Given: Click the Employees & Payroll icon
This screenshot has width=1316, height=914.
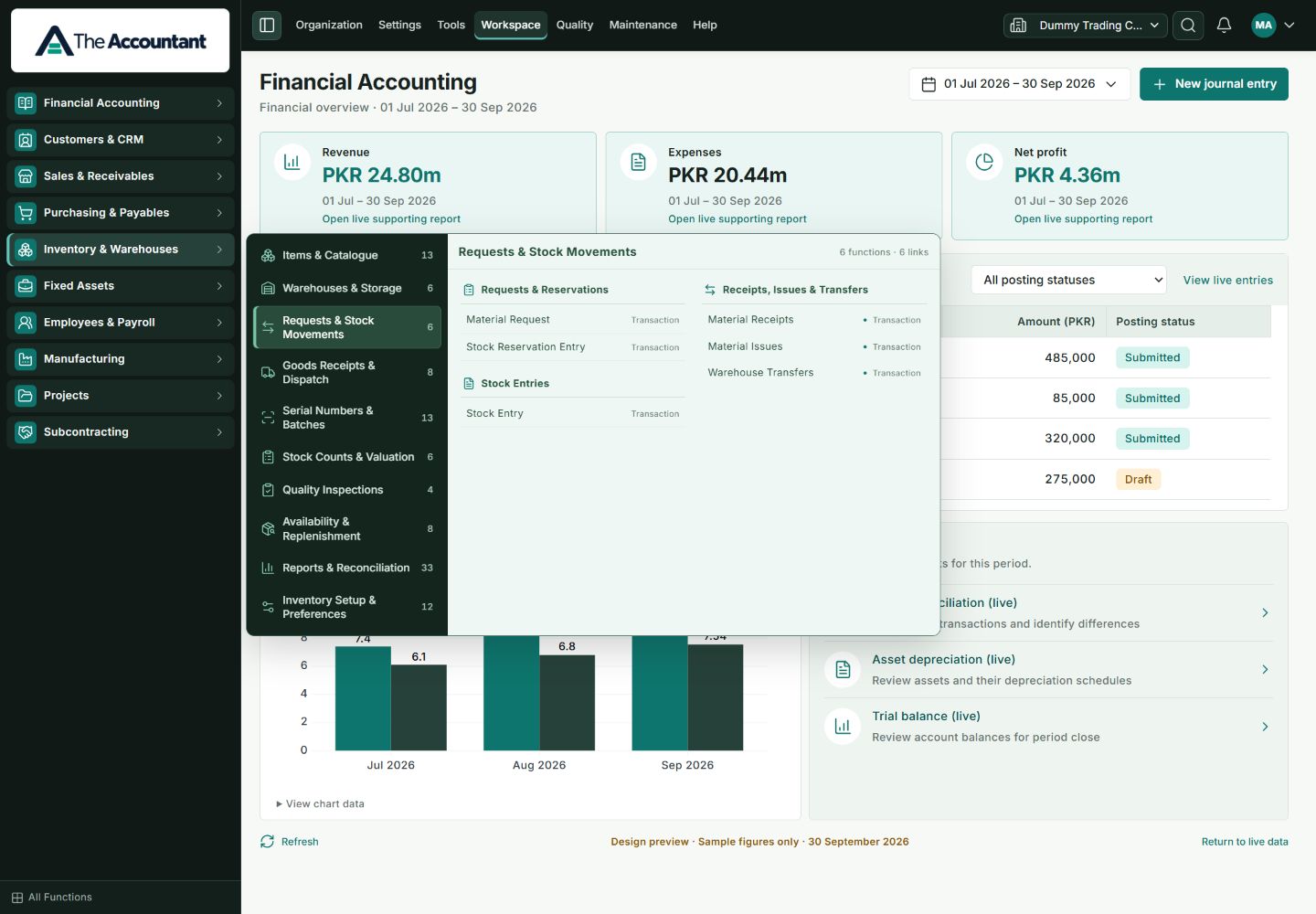Looking at the screenshot, I should pyautogui.click(x=26, y=323).
